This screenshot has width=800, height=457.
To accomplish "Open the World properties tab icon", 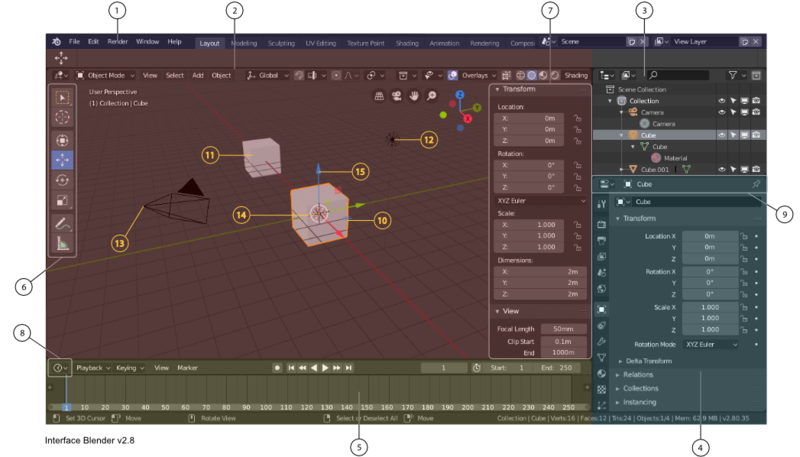I will pyautogui.click(x=602, y=289).
